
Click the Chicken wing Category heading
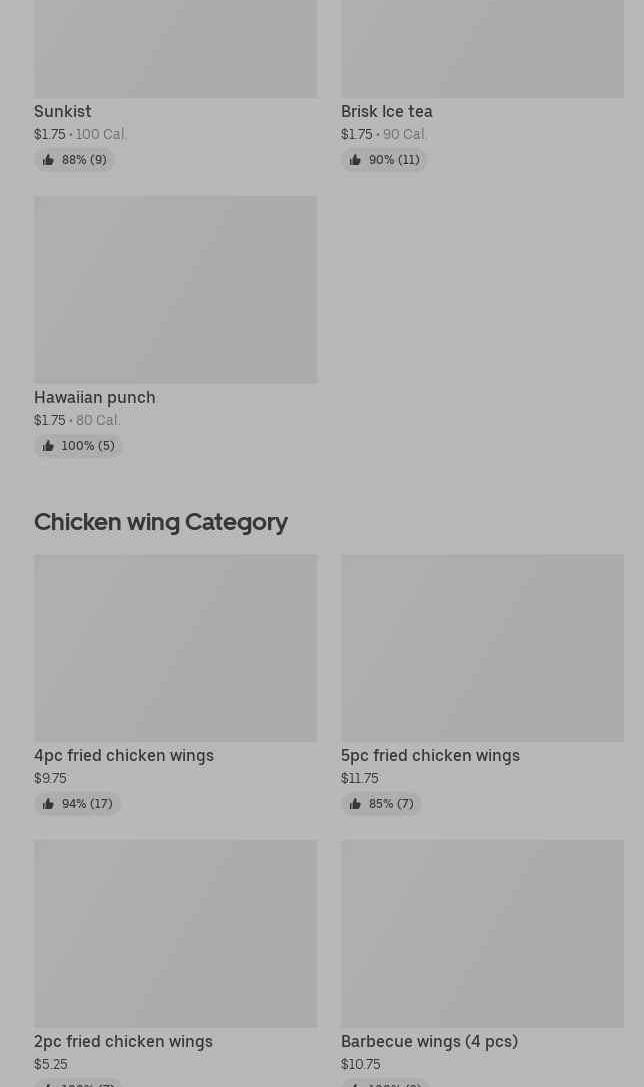[x=161, y=522]
